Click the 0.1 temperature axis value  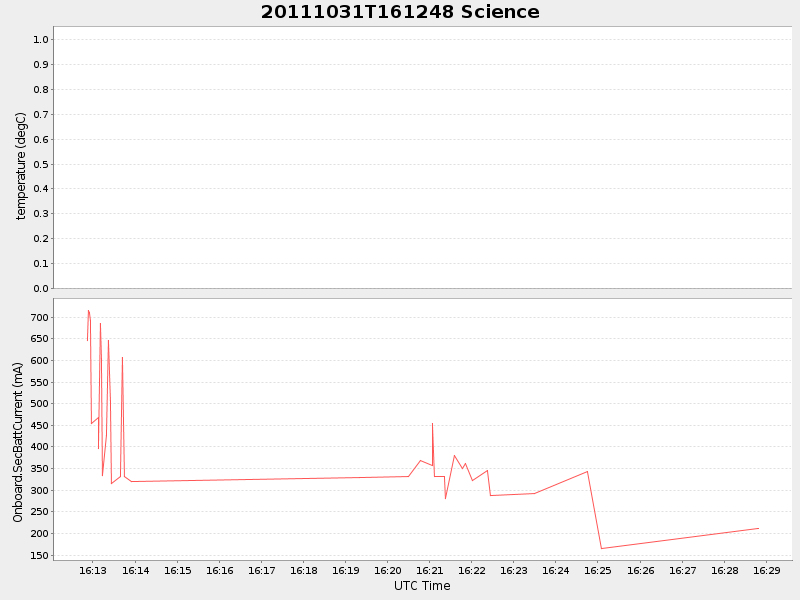click(x=41, y=264)
